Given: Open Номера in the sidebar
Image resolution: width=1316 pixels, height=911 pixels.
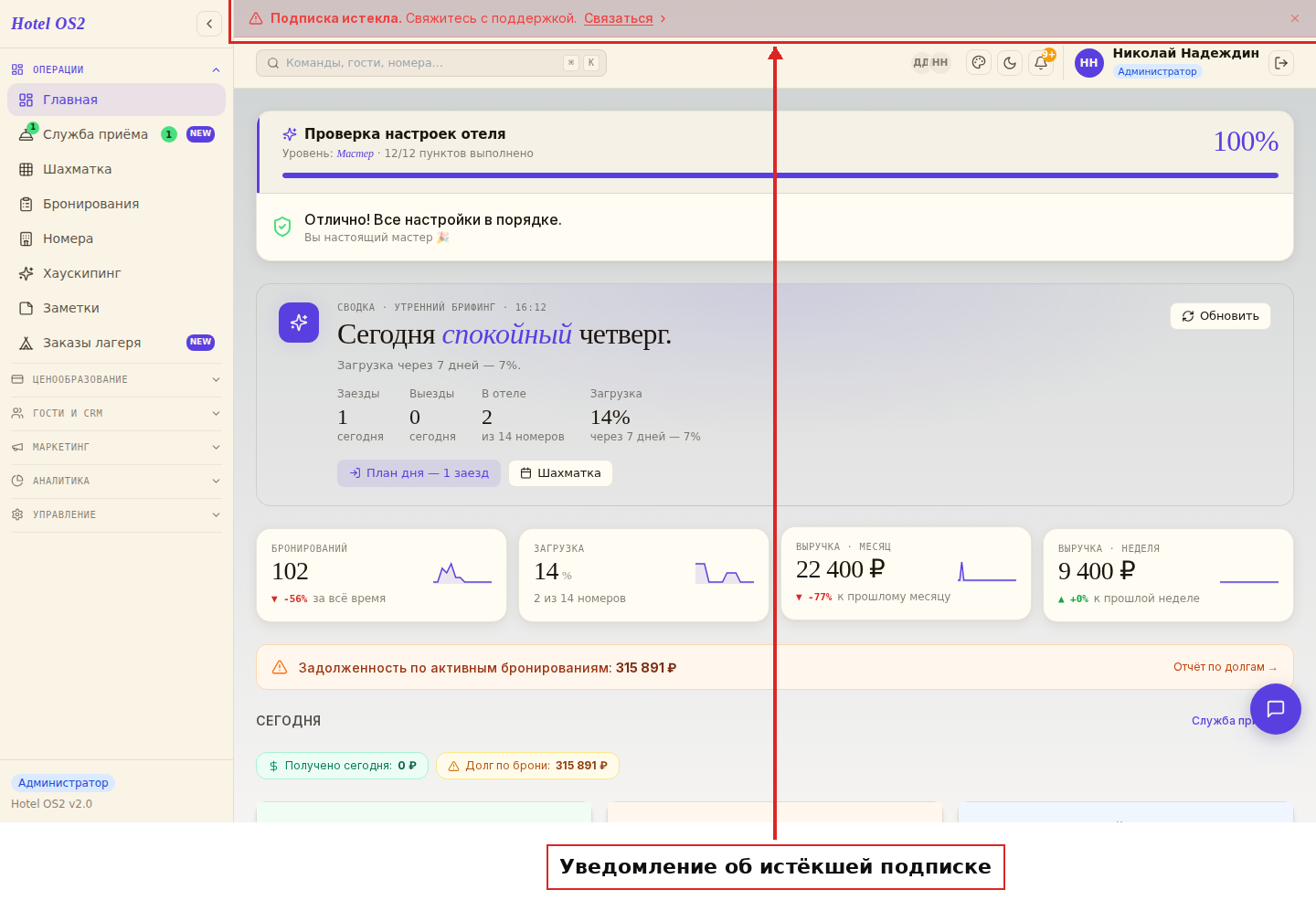Looking at the screenshot, I should (x=117, y=238).
